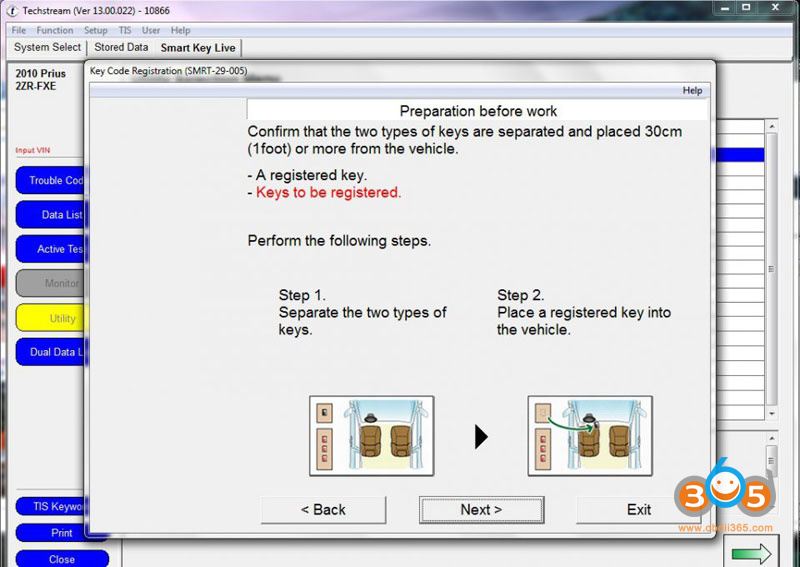This screenshot has width=800, height=567.
Task: Click the green forward arrow icon
Action: point(751,553)
